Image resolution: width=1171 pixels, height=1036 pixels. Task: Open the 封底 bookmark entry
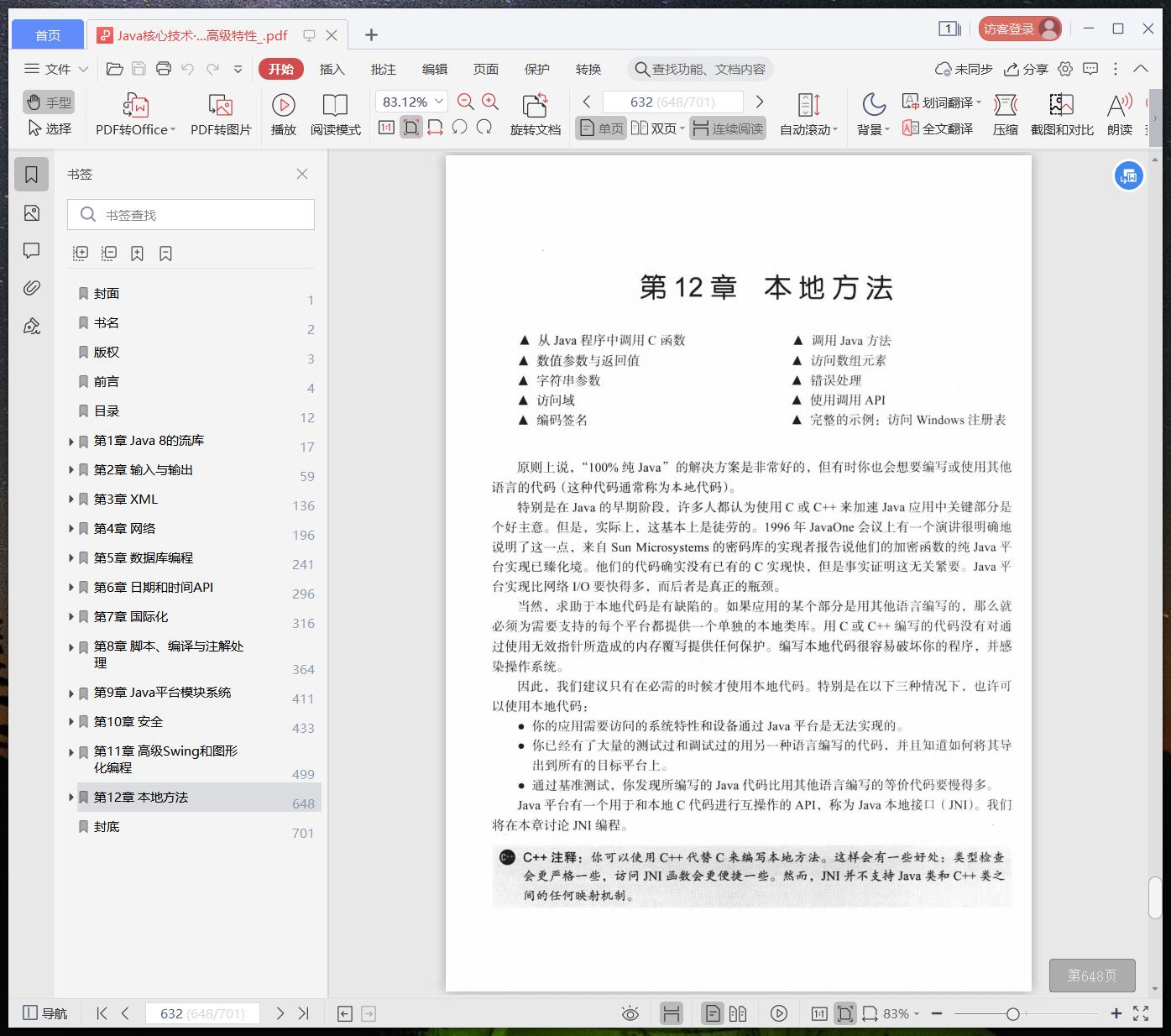(107, 827)
